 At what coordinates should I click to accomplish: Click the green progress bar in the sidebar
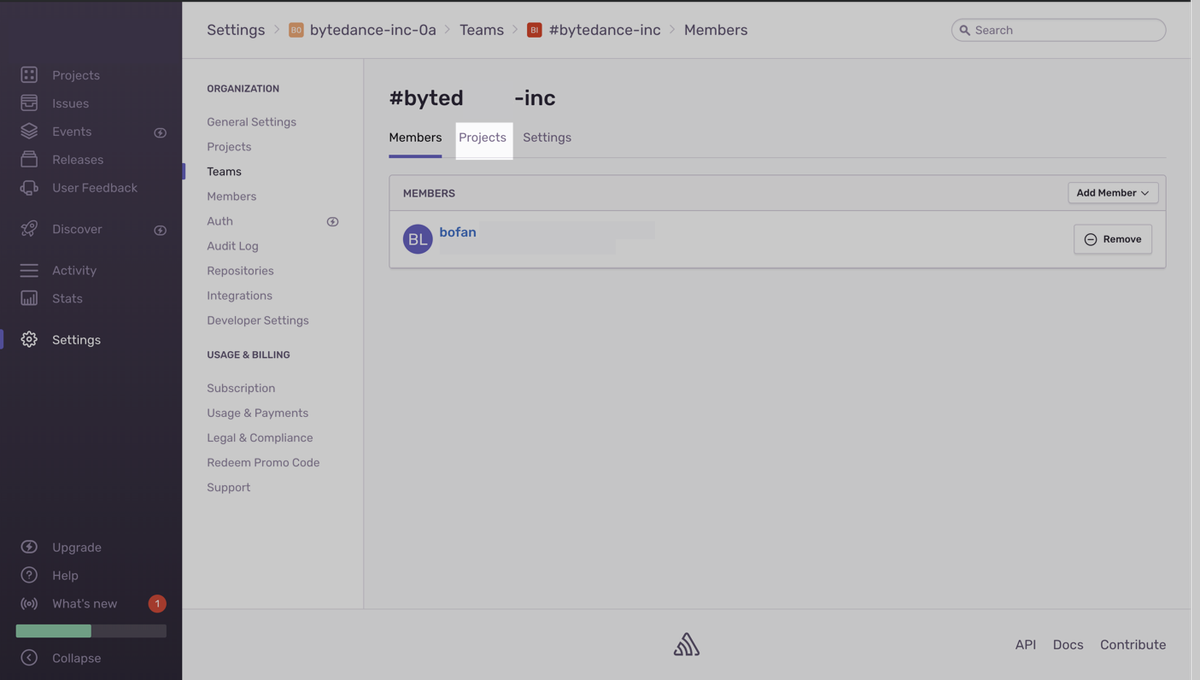(54, 631)
